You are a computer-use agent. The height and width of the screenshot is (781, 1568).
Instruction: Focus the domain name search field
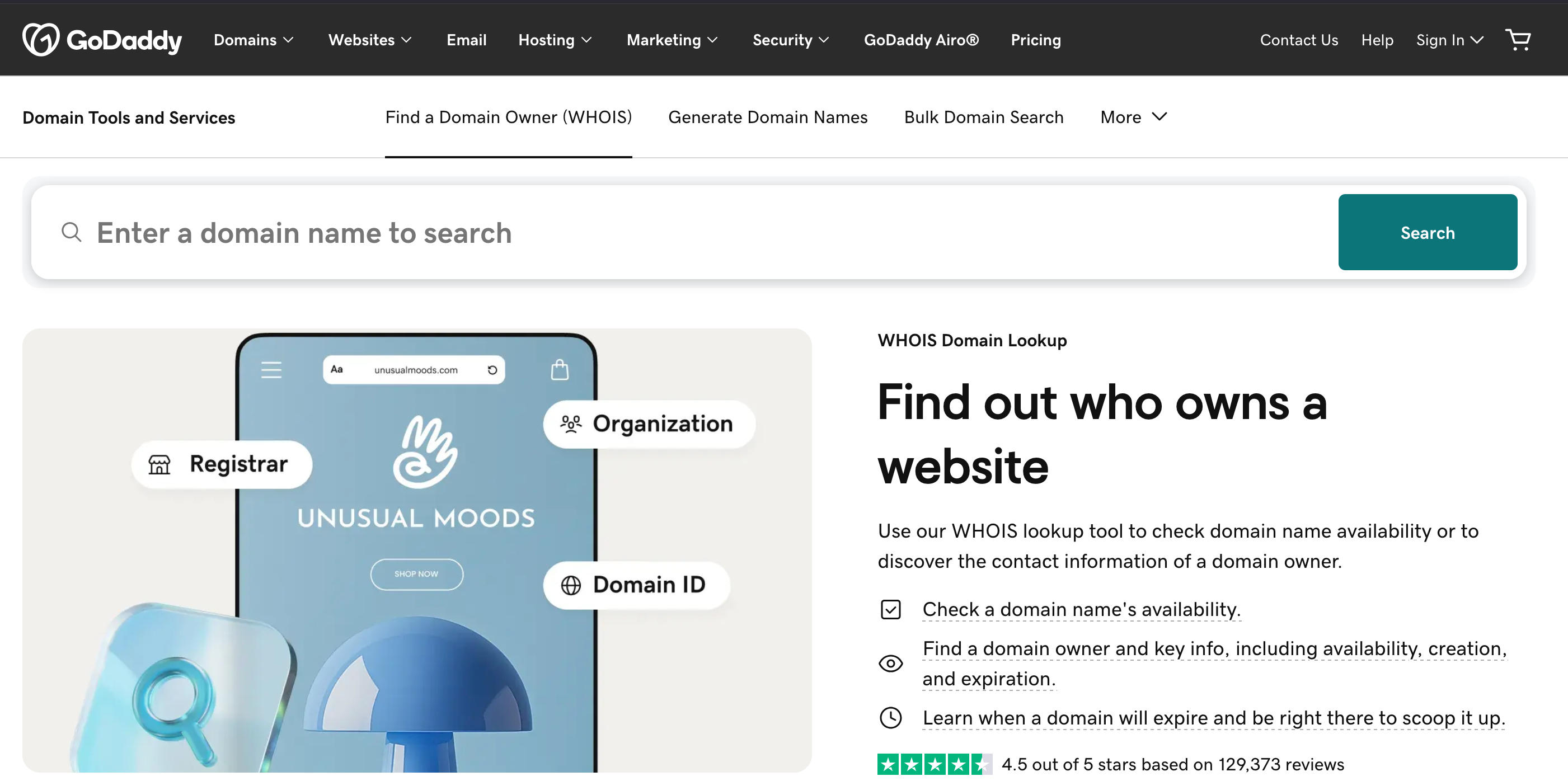coord(670,233)
